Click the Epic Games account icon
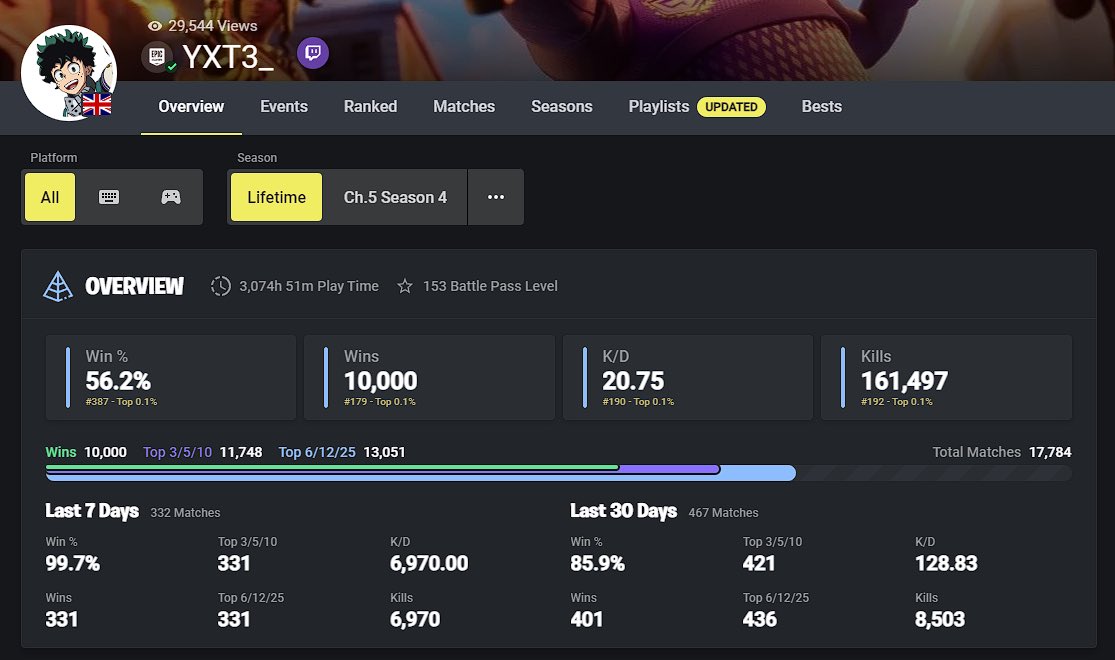Screen dimensions: 1115x660 [x=157, y=56]
